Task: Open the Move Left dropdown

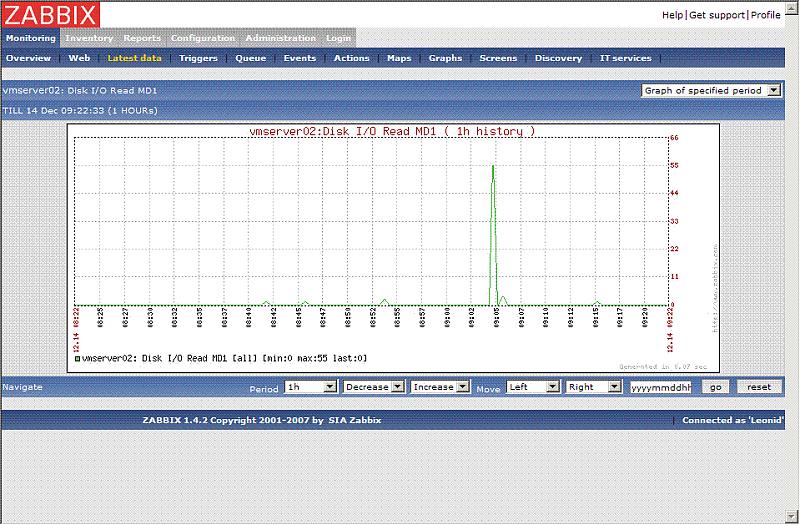Action: pos(533,387)
